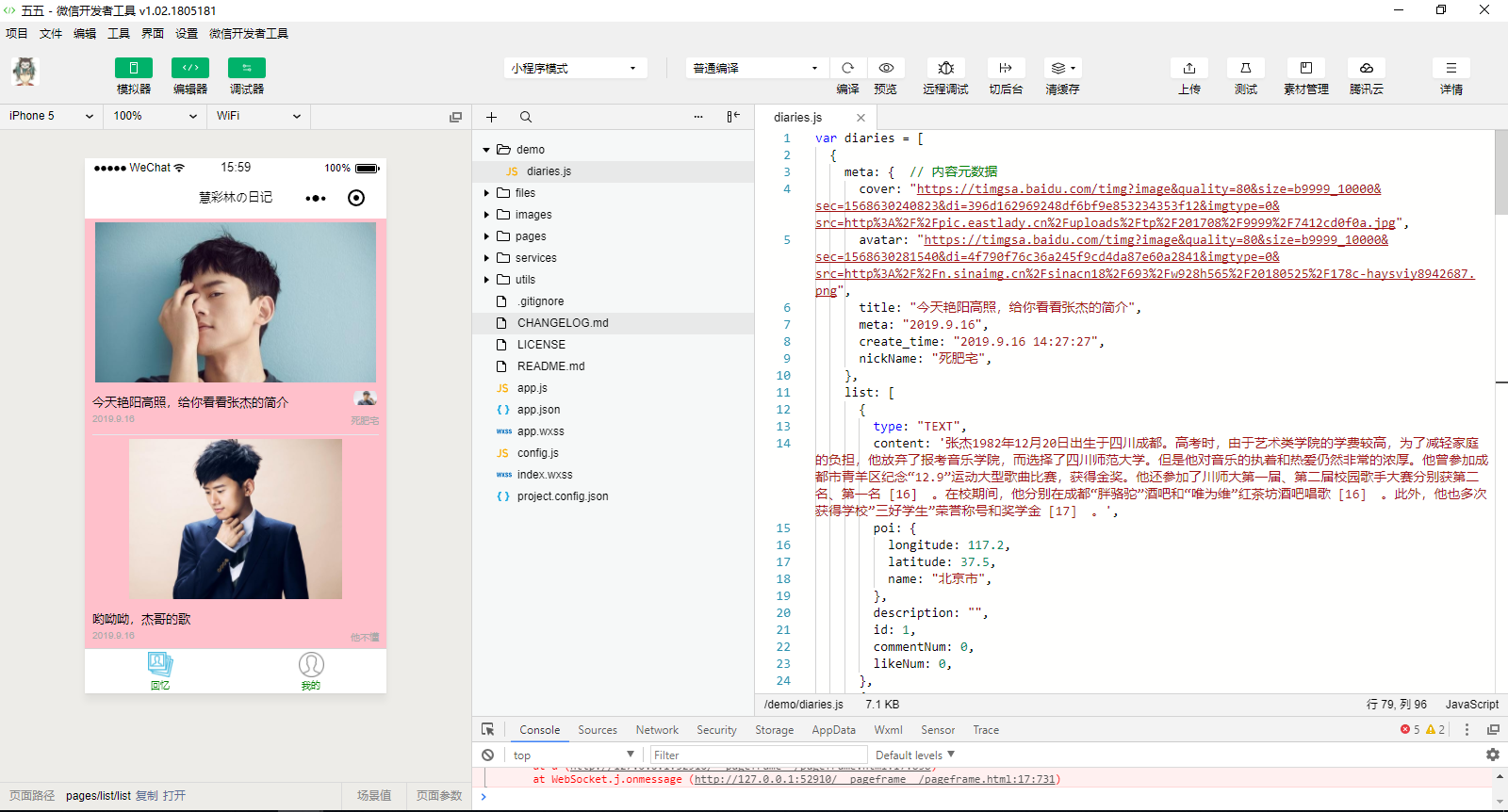Select project.config.json file
The width and height of the screenshot is (1508, 812).
tap(613, 496)
